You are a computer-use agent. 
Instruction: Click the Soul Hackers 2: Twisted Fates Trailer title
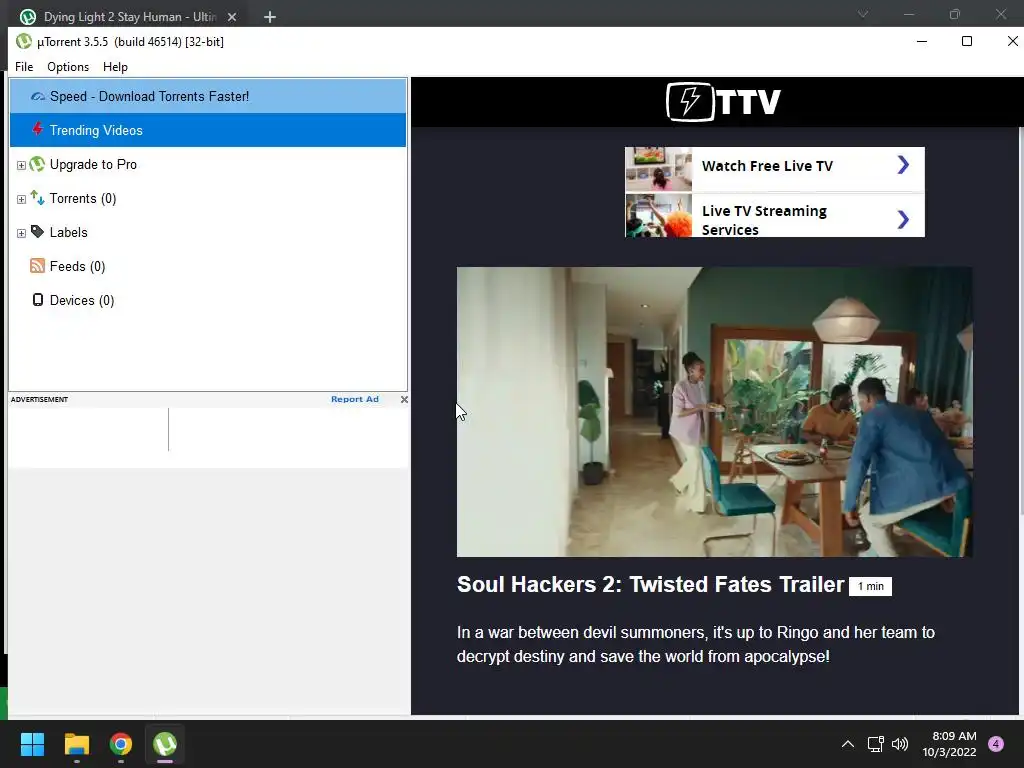[x=650, y=584]
